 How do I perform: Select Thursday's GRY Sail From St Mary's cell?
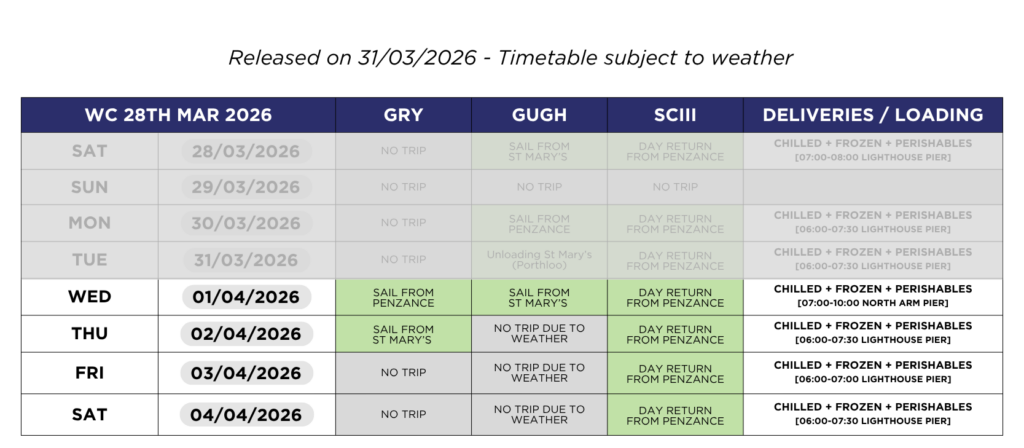pos(403,334)
